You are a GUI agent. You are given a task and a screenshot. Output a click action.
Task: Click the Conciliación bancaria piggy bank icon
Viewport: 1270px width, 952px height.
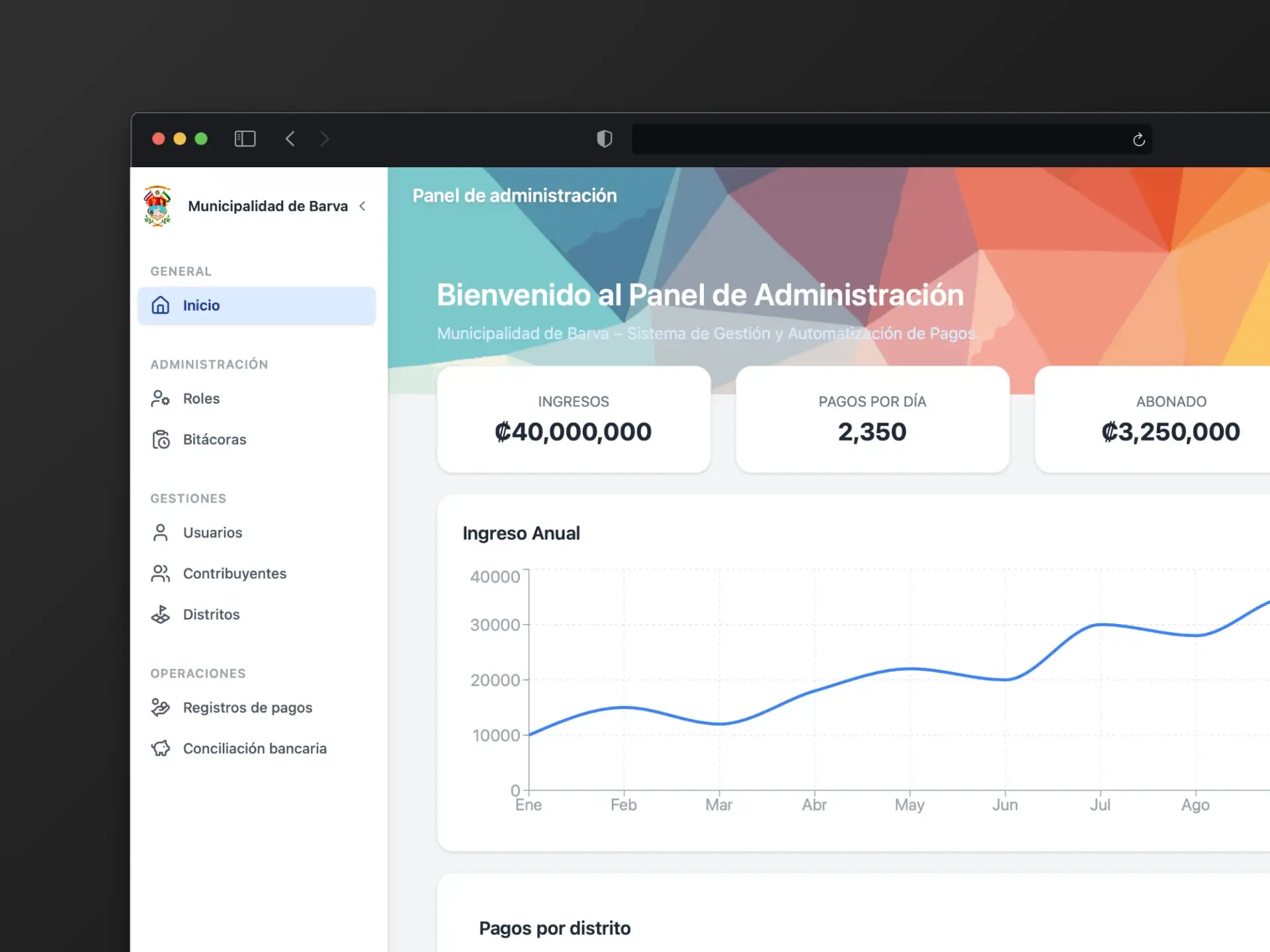coord(160,748)
